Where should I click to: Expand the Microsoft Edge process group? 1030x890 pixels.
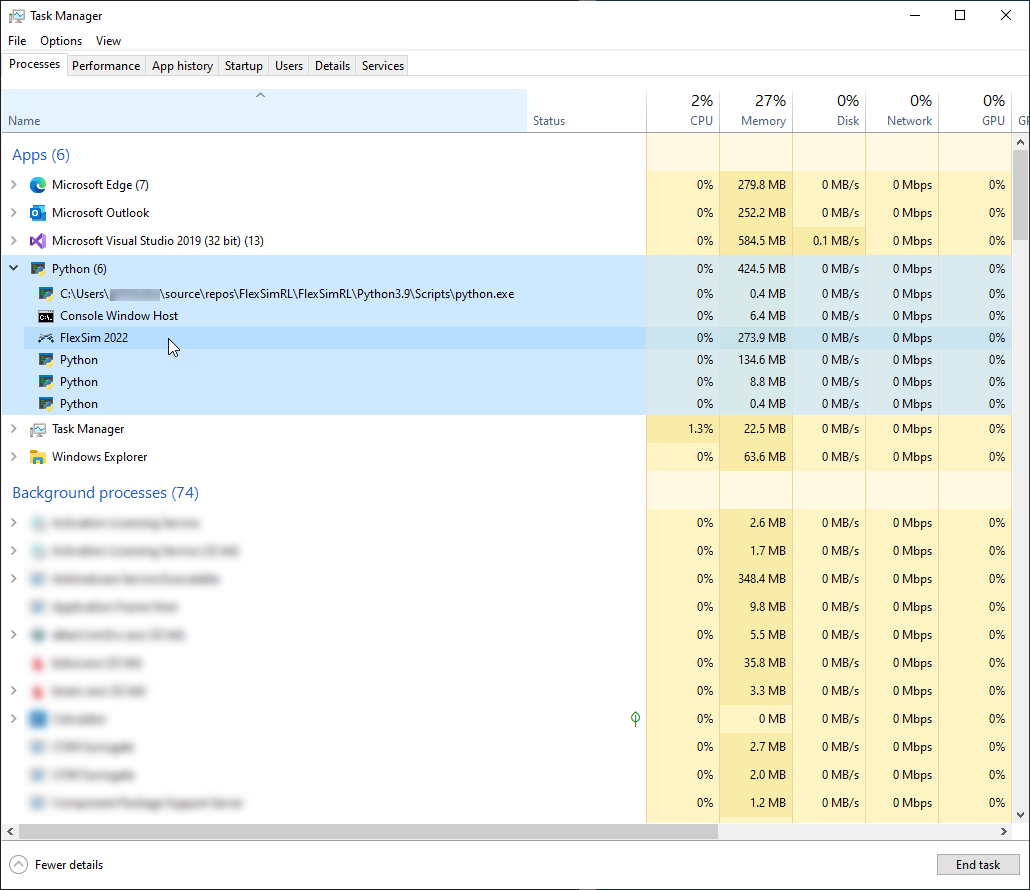13,185
